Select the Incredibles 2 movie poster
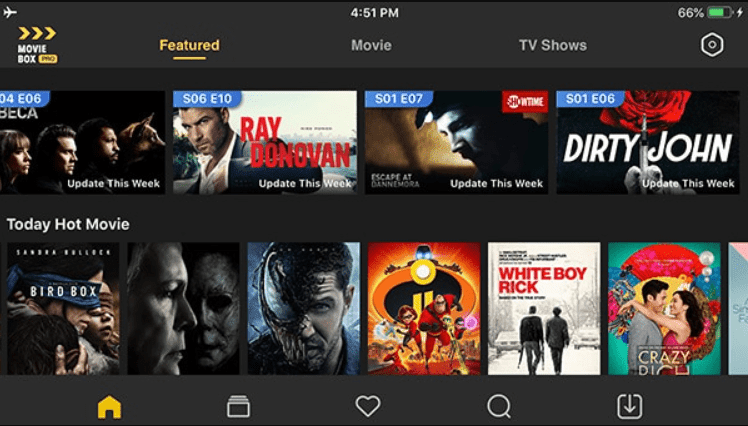748x426 pixels. point(424,308)
